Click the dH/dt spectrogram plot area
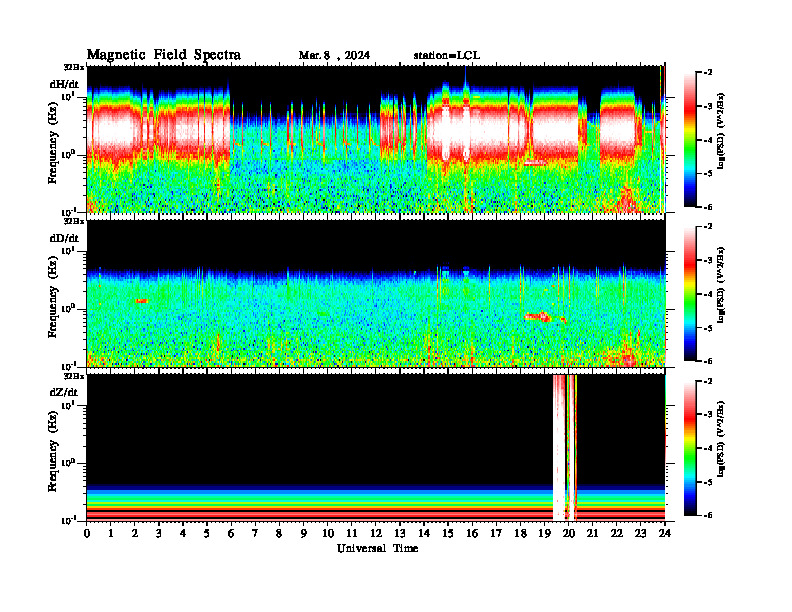792x612 pixels. click(x=376, y=139)
